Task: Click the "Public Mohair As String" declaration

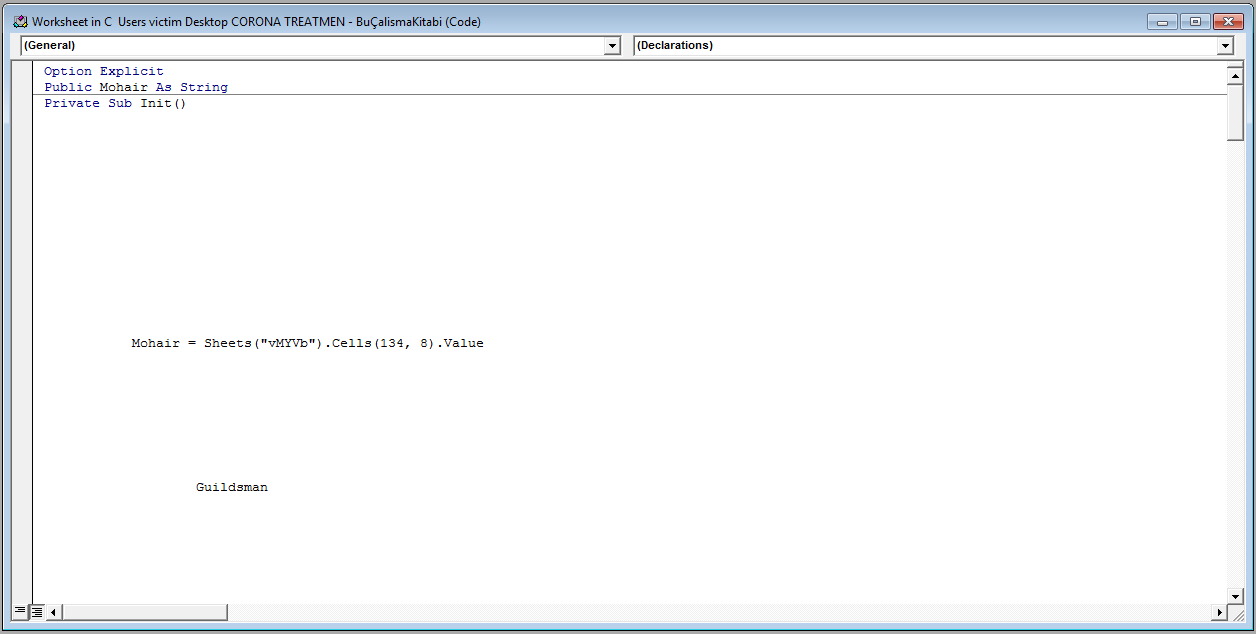Action: (136, 88)
